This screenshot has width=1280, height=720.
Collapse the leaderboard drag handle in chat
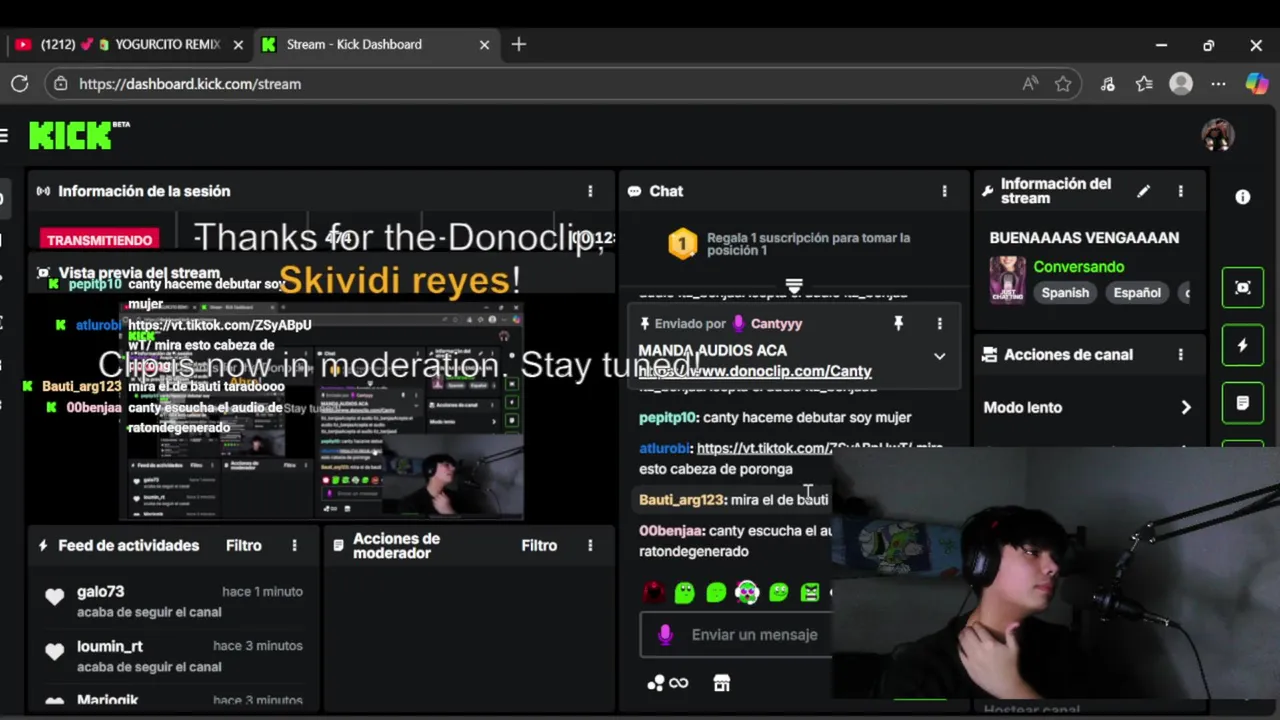tap(794, 286)
